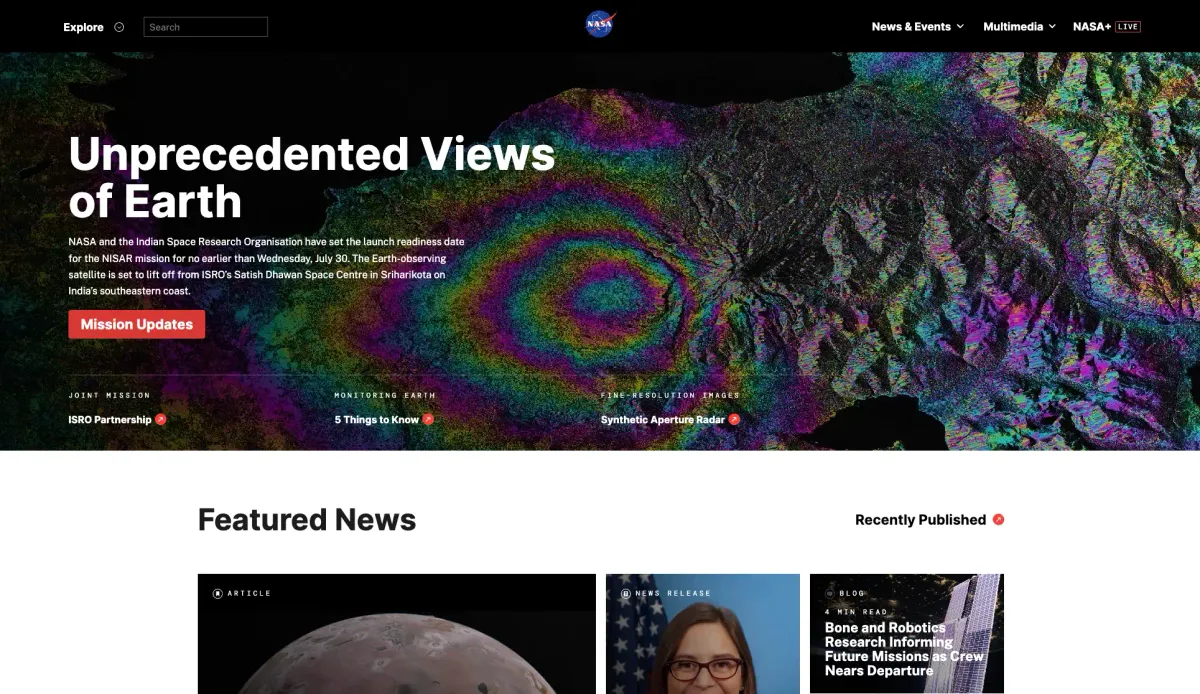This screenshot has width=1200, height=694.
Task: Open the Synthetic Aperture Radar link
Action: [x=662, y=420]
